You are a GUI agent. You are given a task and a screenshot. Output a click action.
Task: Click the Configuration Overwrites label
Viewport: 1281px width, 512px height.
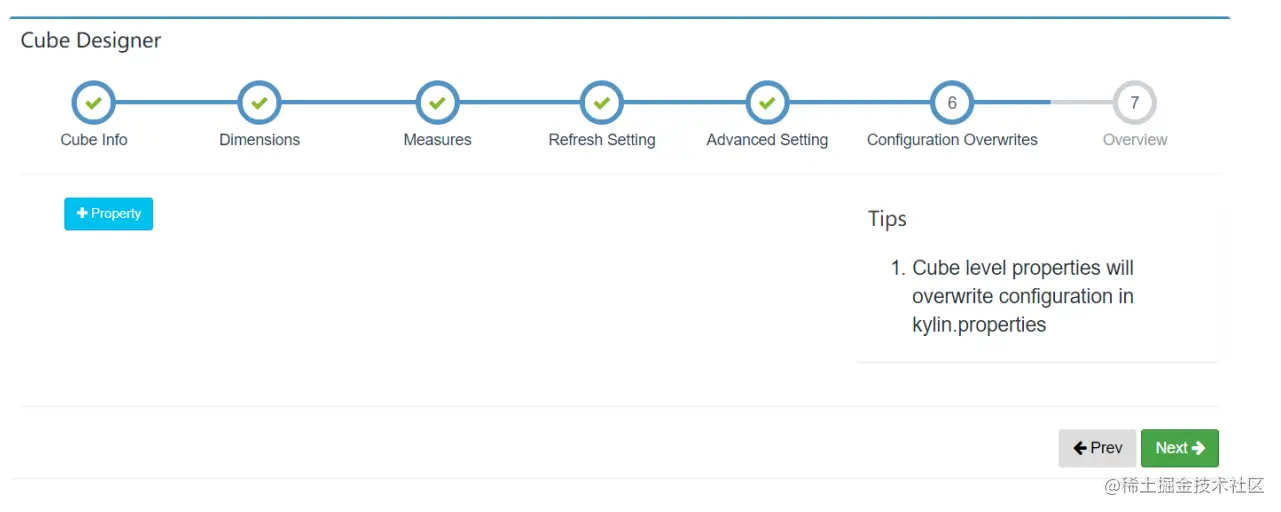(952, 140)
